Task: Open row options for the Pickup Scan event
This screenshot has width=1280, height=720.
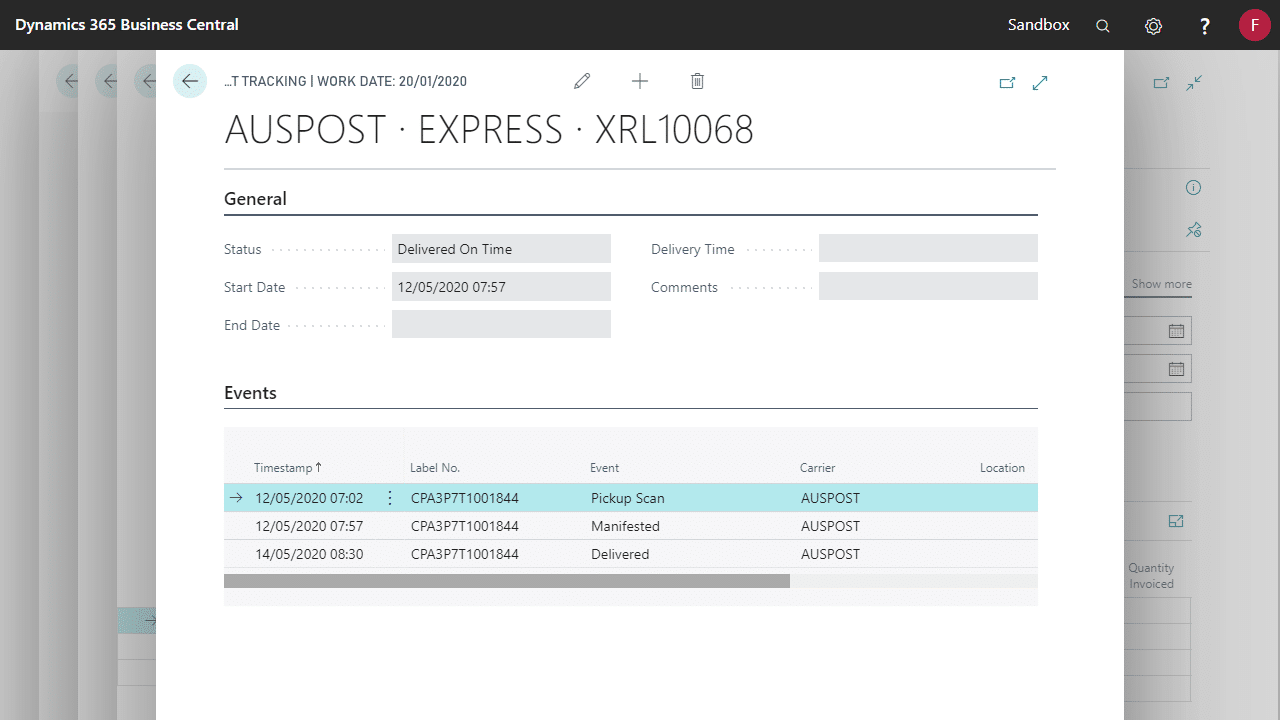Action: [x=390, y=498]
